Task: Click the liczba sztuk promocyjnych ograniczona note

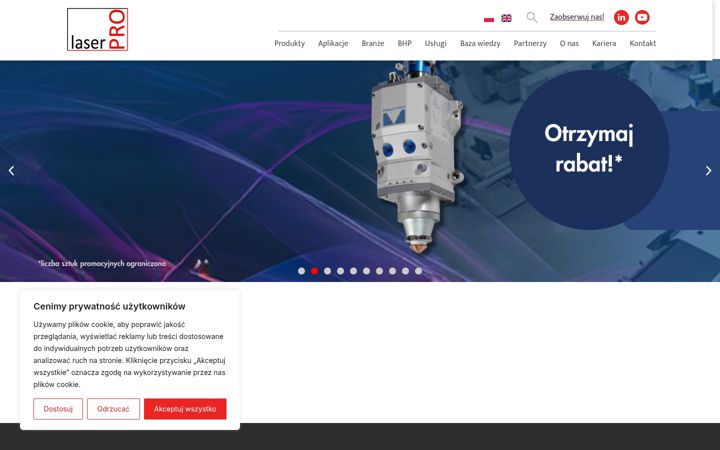Action: click(102, 264)
